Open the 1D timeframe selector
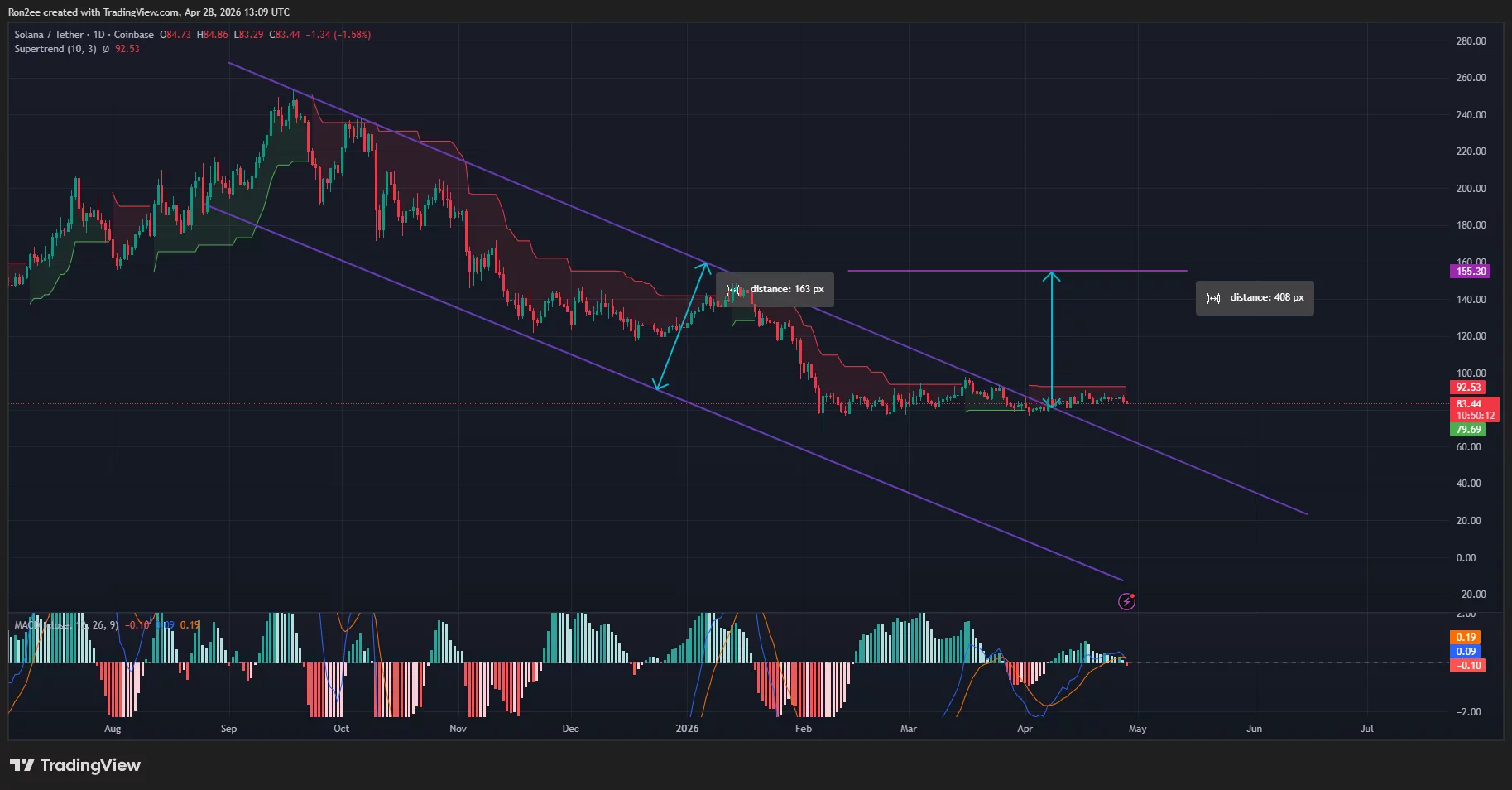The height and width of the screenshot is (790, 1512). point(98,34)
